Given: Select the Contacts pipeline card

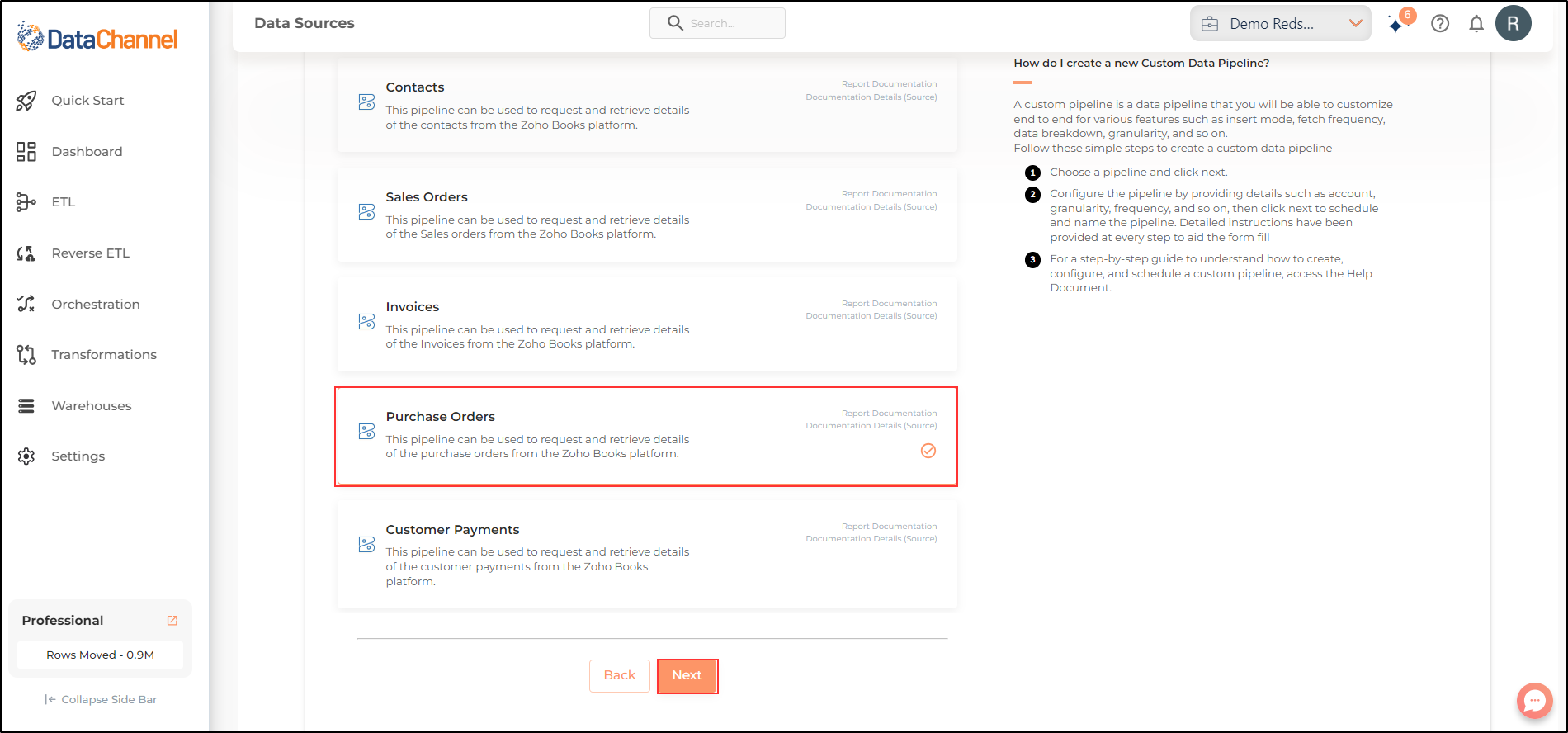Looking at the screenshot, I should 647,106.
